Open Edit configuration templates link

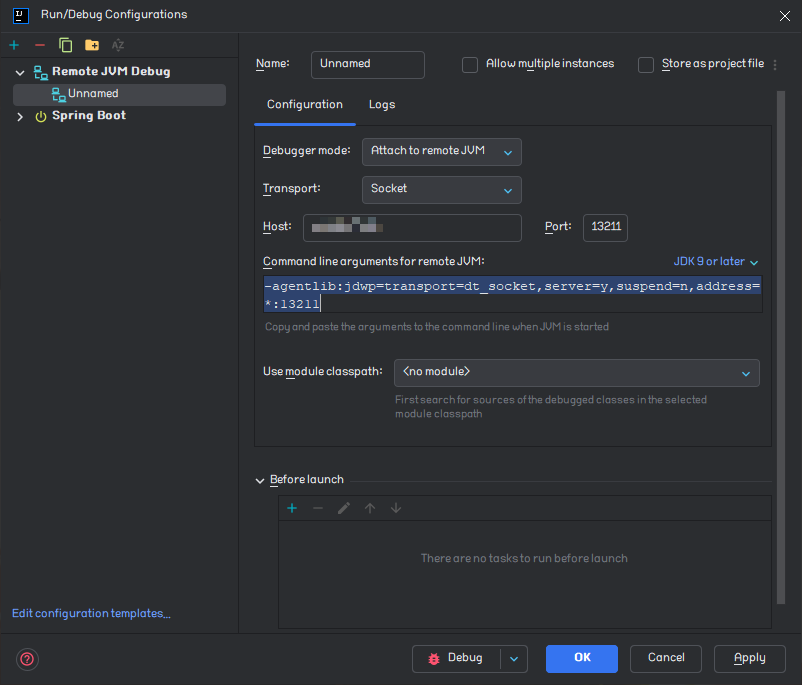[x=91, y=613]
